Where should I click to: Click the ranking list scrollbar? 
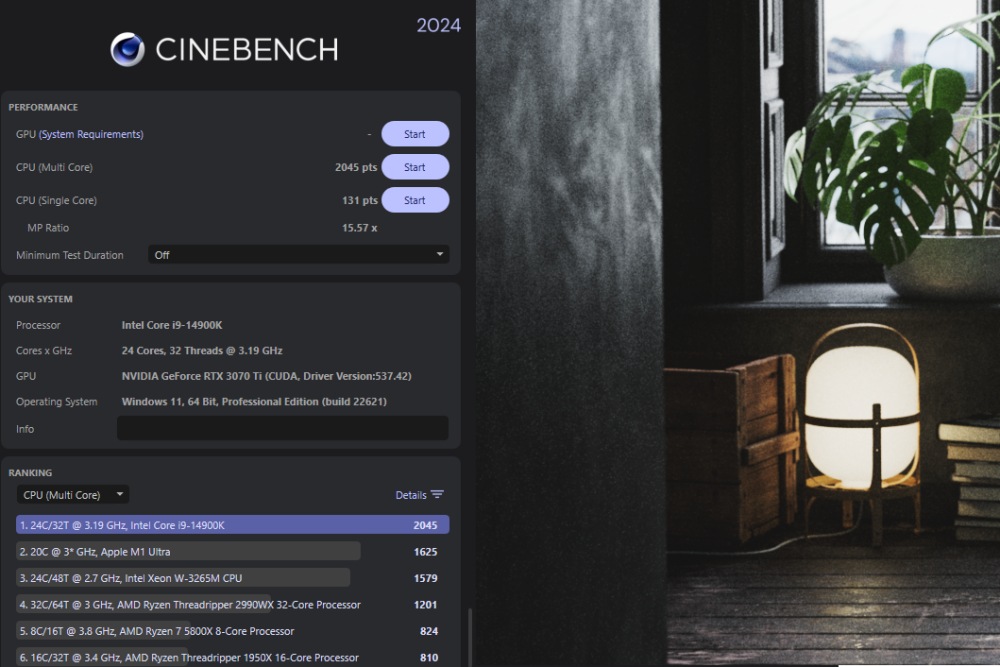coord(470,638)
